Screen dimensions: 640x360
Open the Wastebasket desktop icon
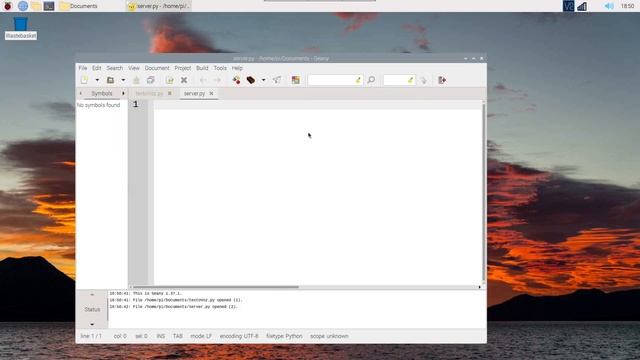coord(21,28)
